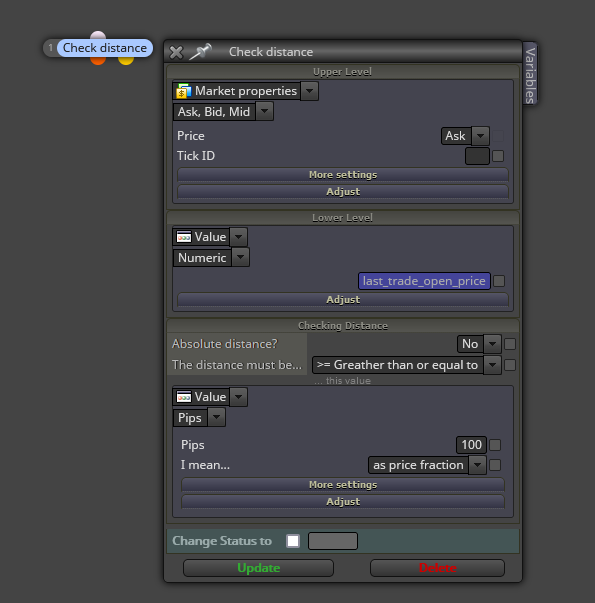Expand the Ask, Bid, Mid dropdown
The height and width of the screenshot is (603, 595).
(x=265, y=112)
